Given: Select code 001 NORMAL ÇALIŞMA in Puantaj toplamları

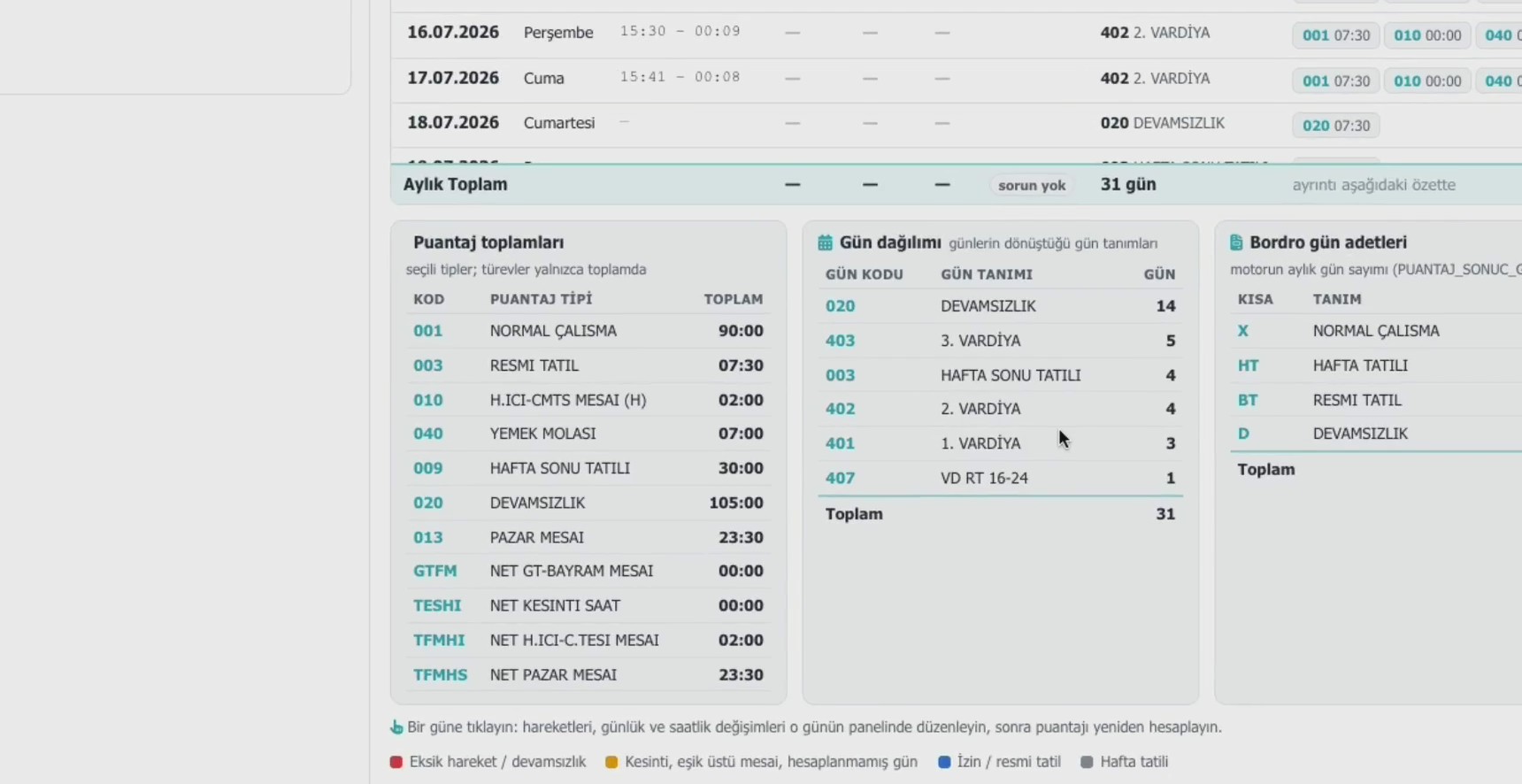Looking at the screenshot, I should [x=588, y=331].
